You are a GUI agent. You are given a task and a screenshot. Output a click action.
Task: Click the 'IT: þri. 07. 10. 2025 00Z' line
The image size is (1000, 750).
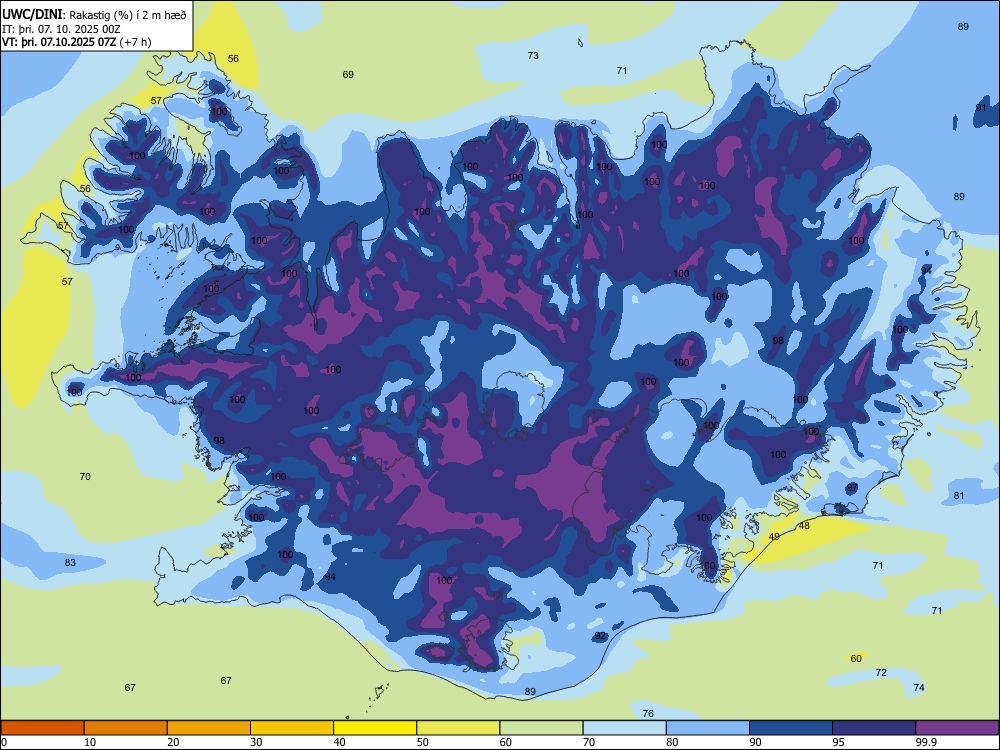(61, 29)
